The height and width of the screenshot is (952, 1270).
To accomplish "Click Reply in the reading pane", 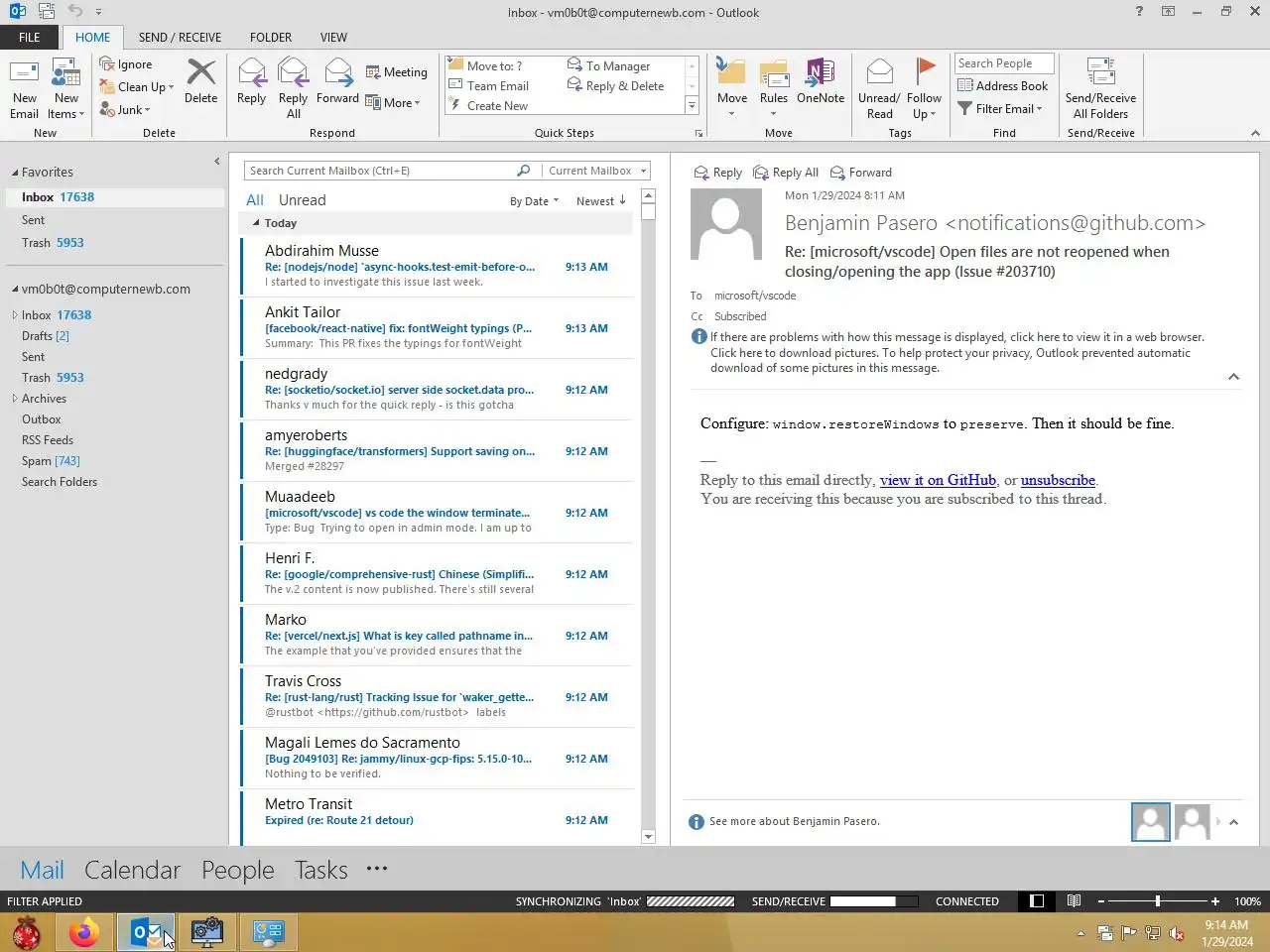I will tap(717, 173).
